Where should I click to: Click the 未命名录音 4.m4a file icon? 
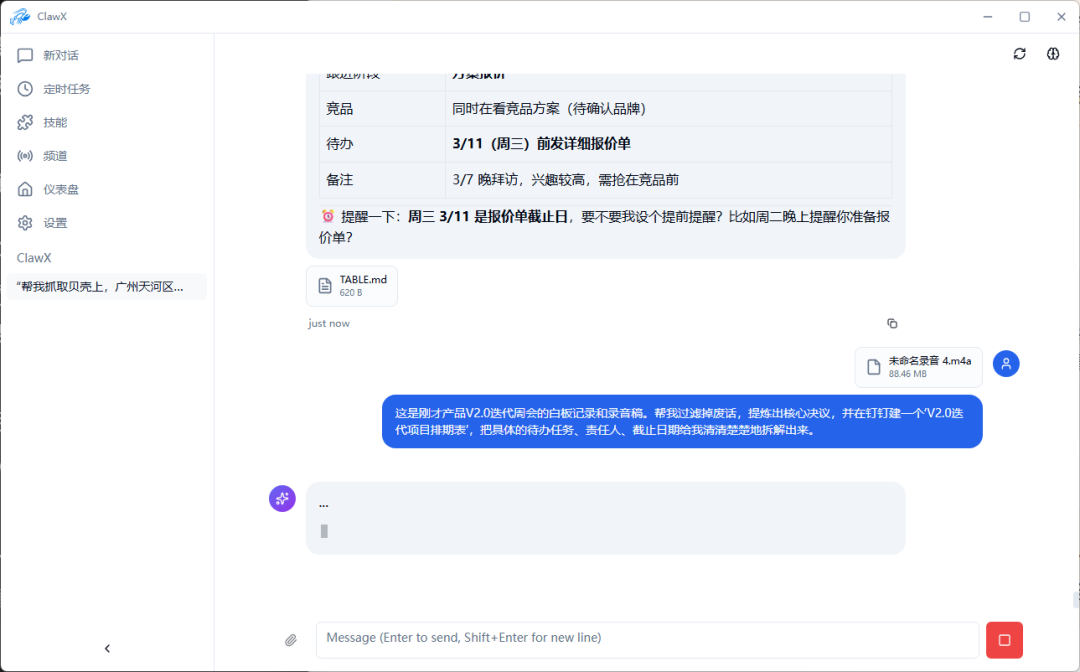point(873,367)
